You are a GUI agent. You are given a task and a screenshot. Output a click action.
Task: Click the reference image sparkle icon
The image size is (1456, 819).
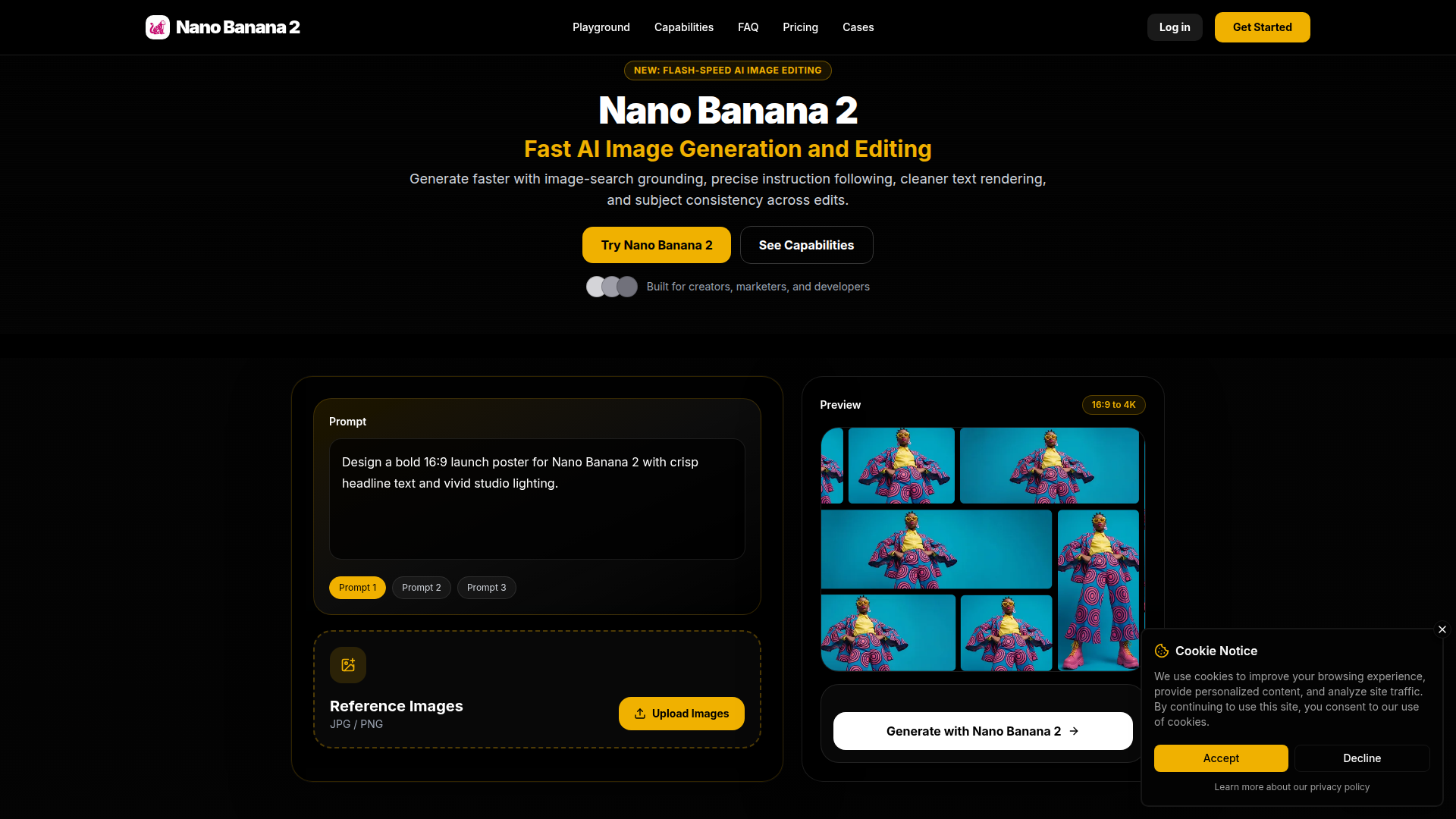click(x=348, y=665)
